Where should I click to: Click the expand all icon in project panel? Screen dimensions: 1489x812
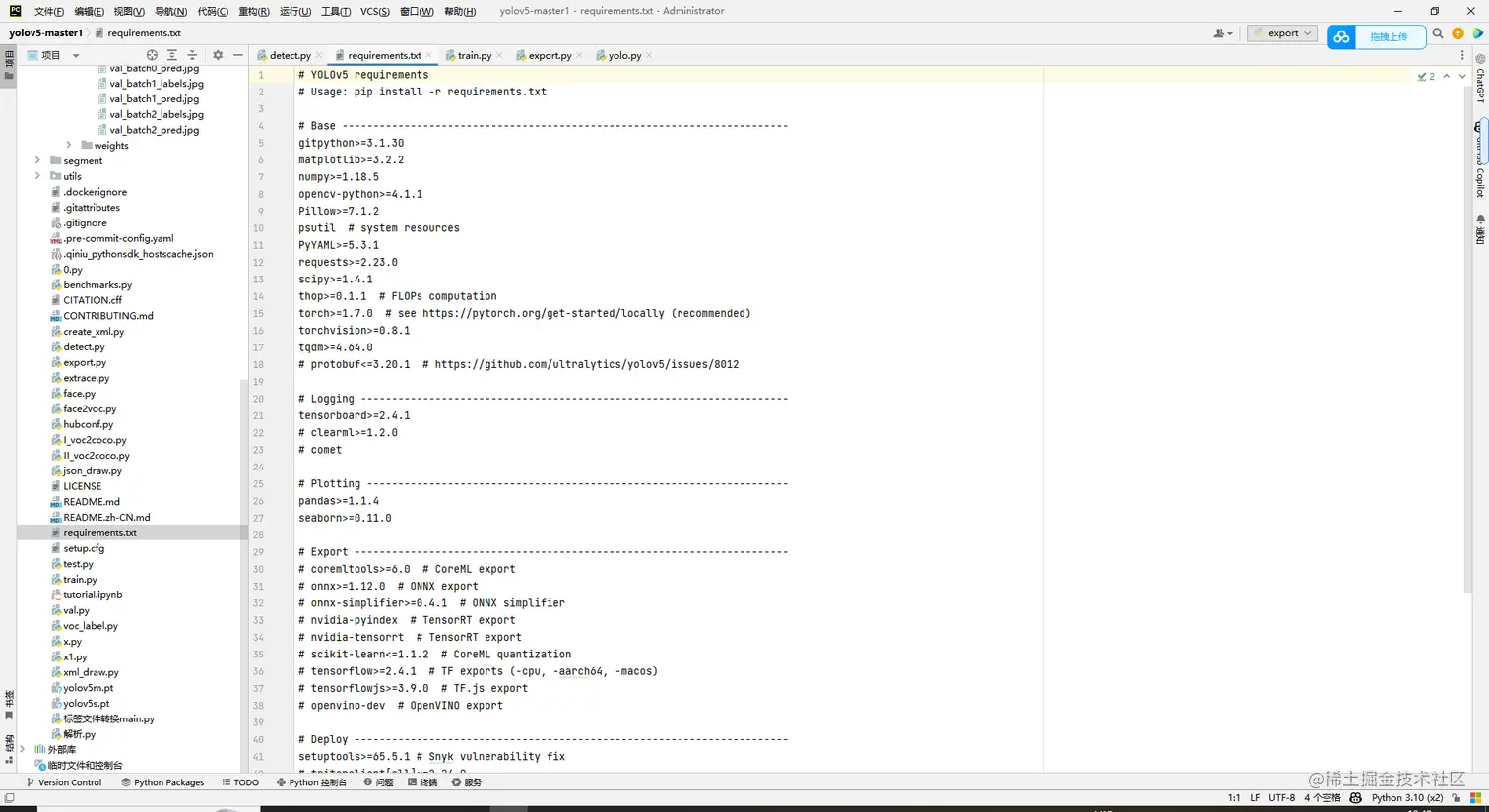[171, 55]
